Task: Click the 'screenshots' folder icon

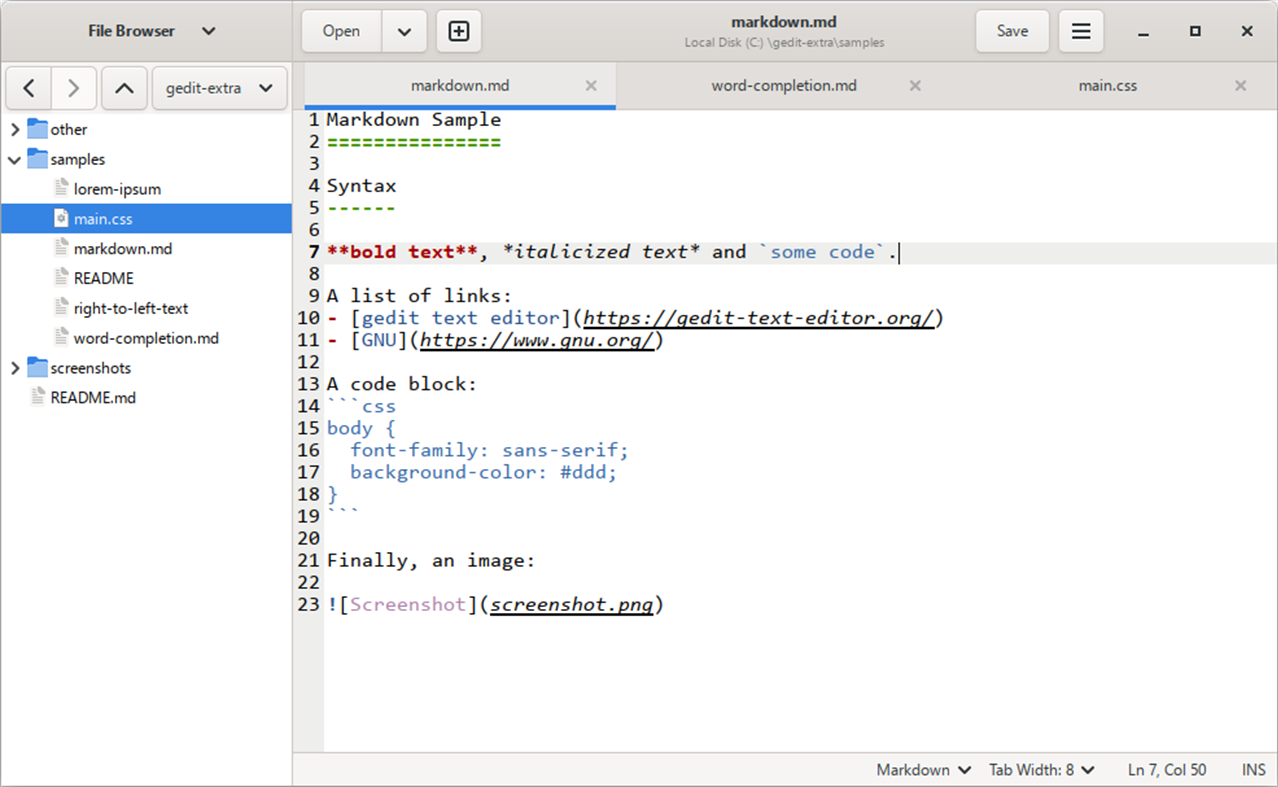Action: click(37, 368)
